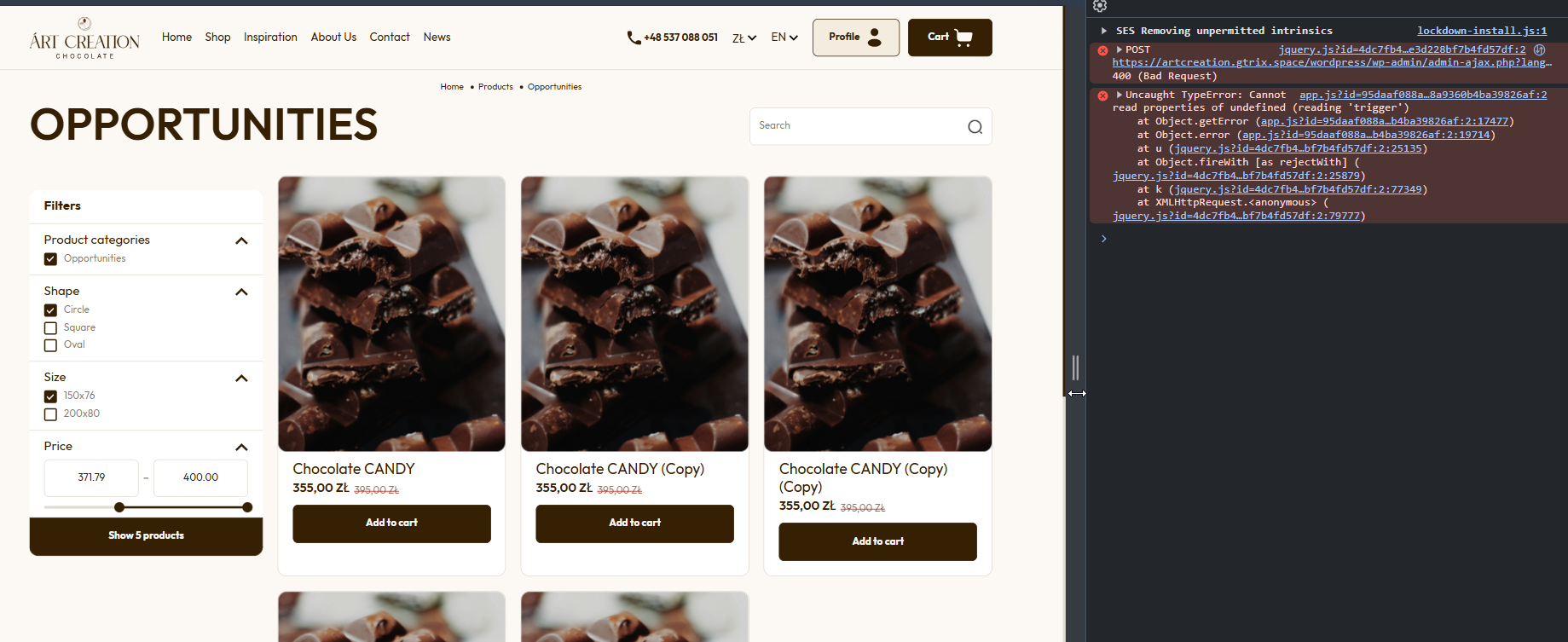This screenshot has height=642, width=1568.
Task: Open the jquery.js:2:77349 stack trace link
Action: 1298,190
